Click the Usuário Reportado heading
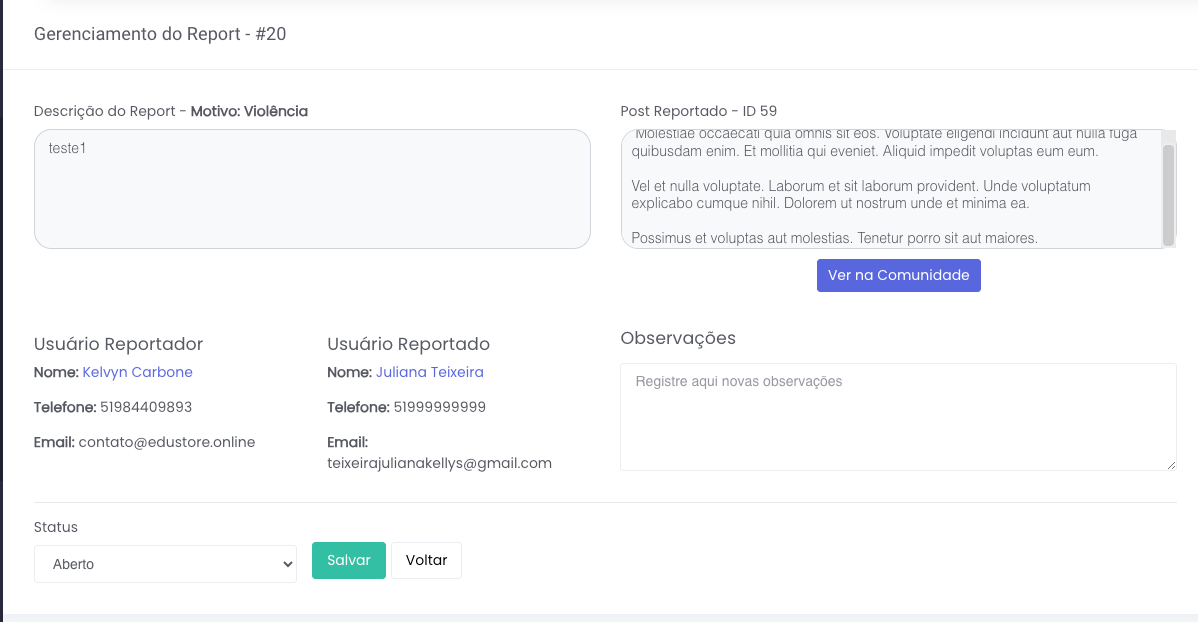This screenshot has height=622, width=1198. (x=408, y=344)
